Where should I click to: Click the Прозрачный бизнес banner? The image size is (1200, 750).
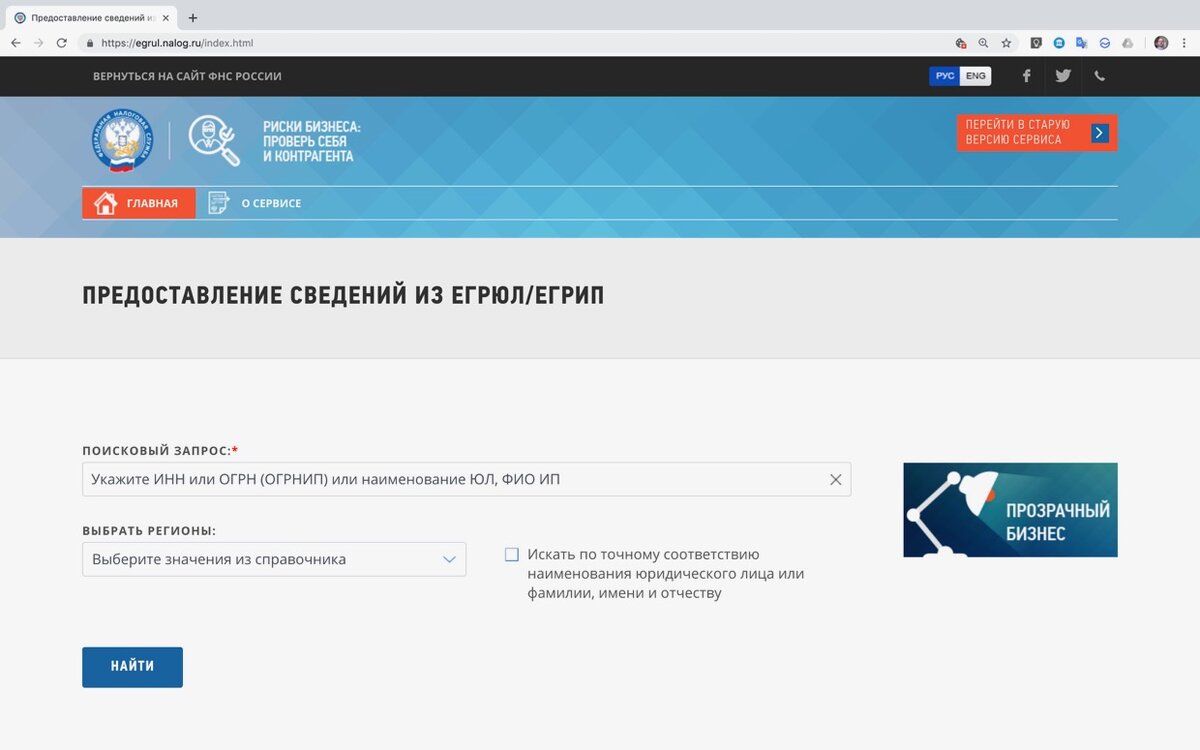[1010, 510]
